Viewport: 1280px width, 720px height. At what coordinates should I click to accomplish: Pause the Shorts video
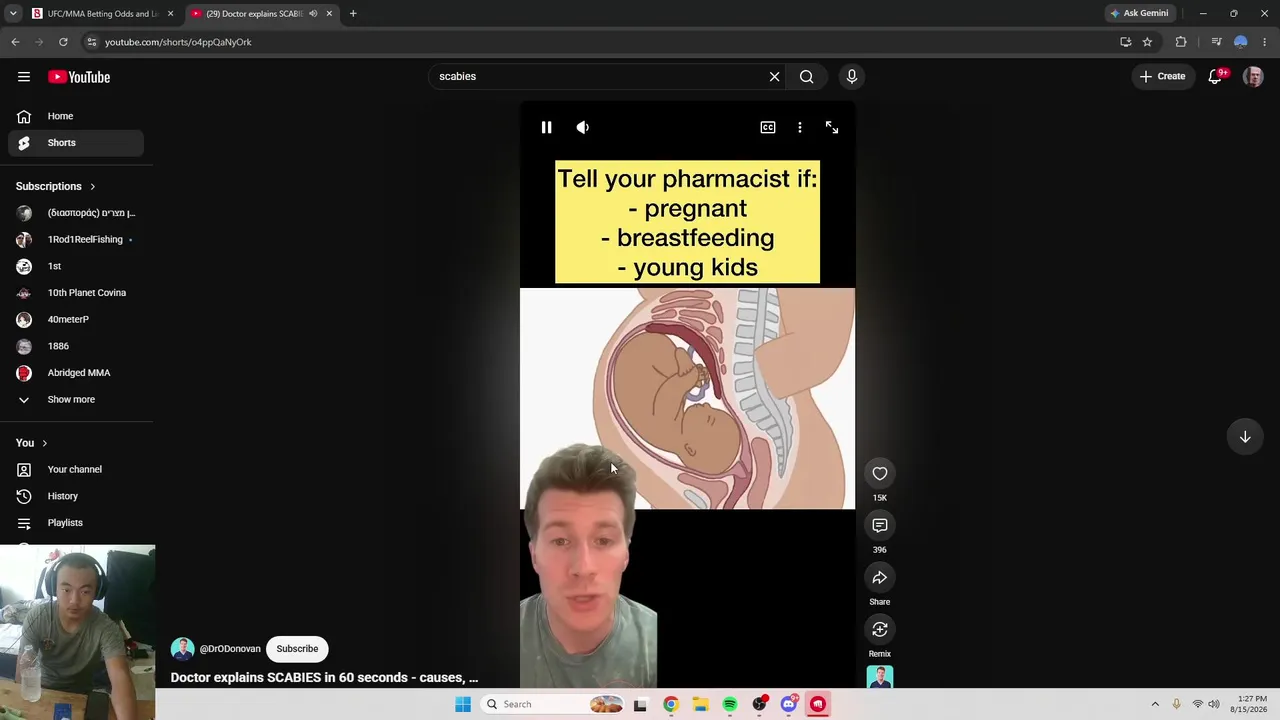[x=546, y=127]
